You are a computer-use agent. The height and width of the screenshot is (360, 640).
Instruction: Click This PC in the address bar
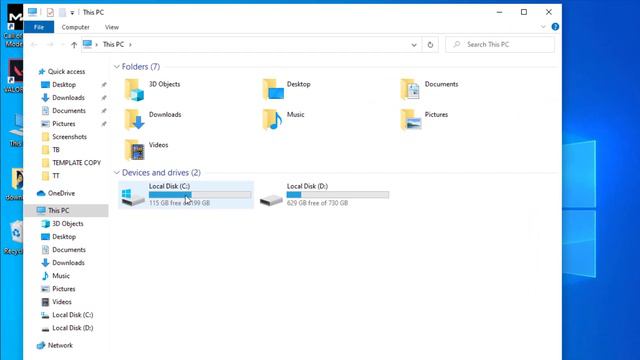(x=113, y=44)
